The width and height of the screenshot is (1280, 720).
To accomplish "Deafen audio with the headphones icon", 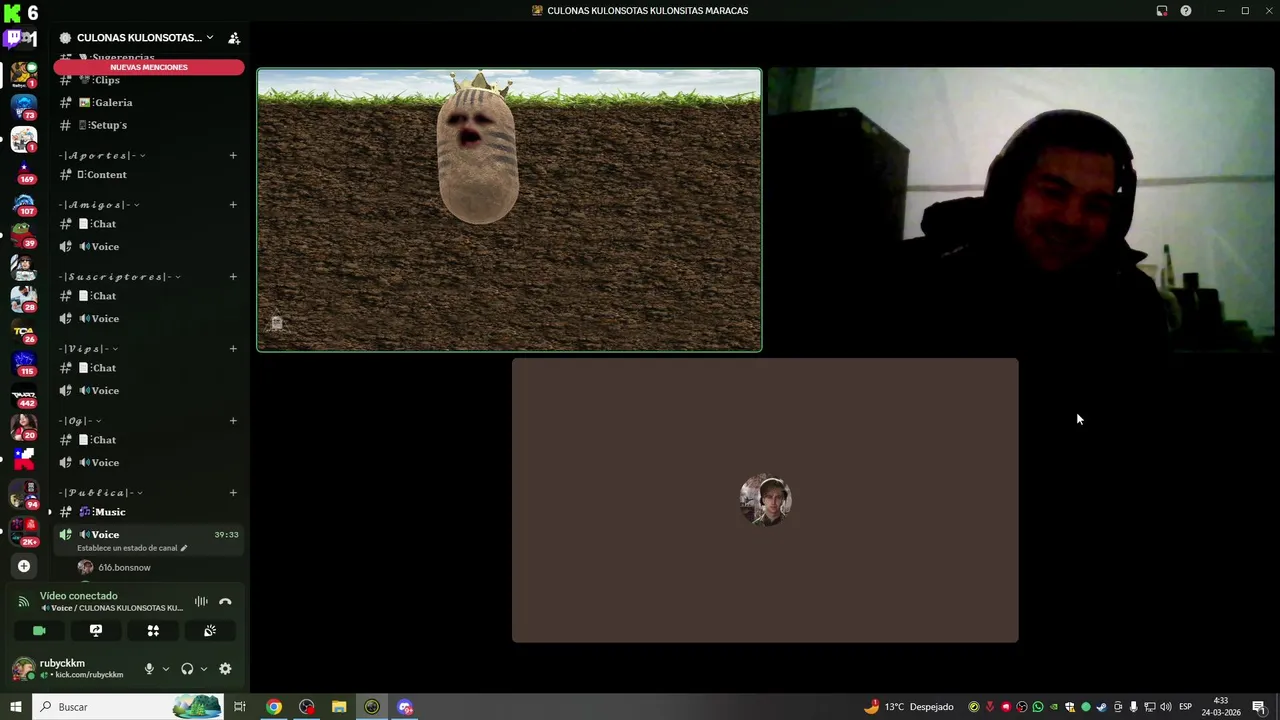I will [x=187, y=669].
